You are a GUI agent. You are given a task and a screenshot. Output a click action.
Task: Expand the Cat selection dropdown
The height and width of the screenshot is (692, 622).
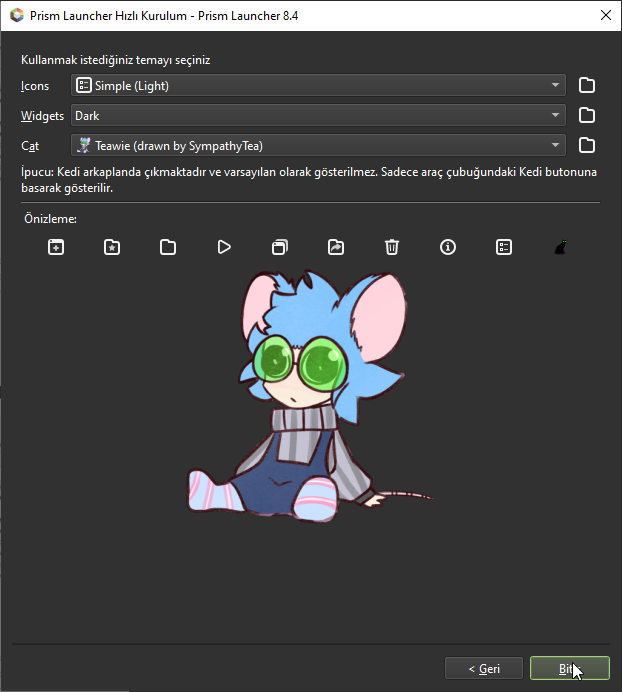click(x=318, y=146)
